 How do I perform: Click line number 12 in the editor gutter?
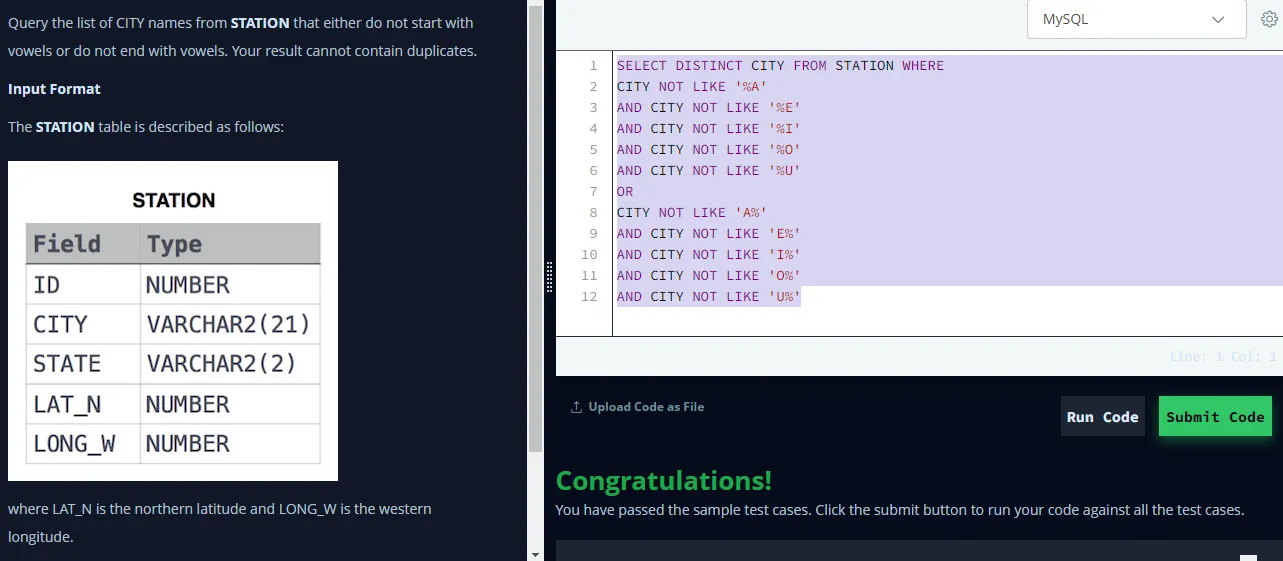coord(589,297)
